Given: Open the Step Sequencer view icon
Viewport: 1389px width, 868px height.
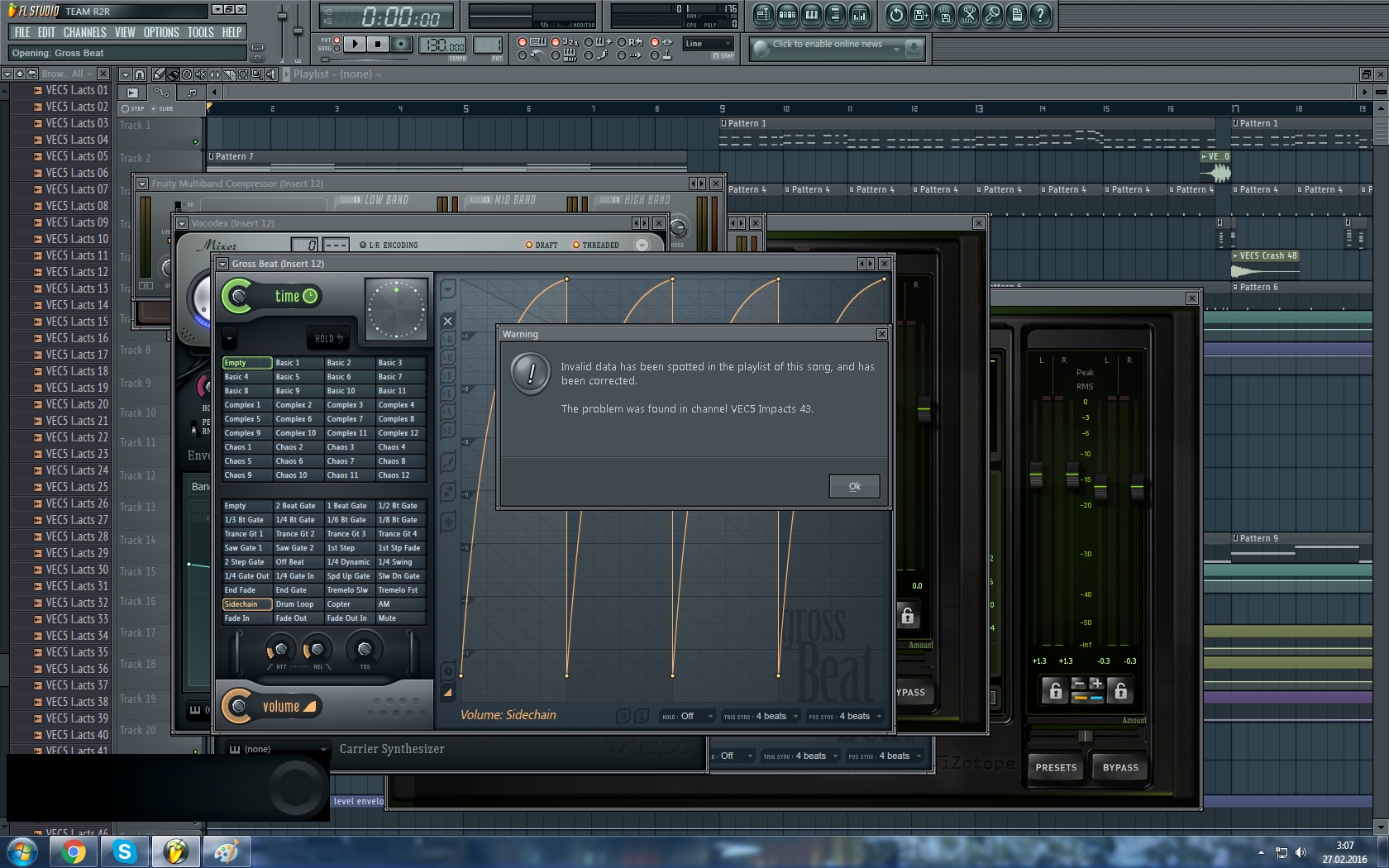Looking at the screenshot, I should pyautogui.click(x=787, y=14).
